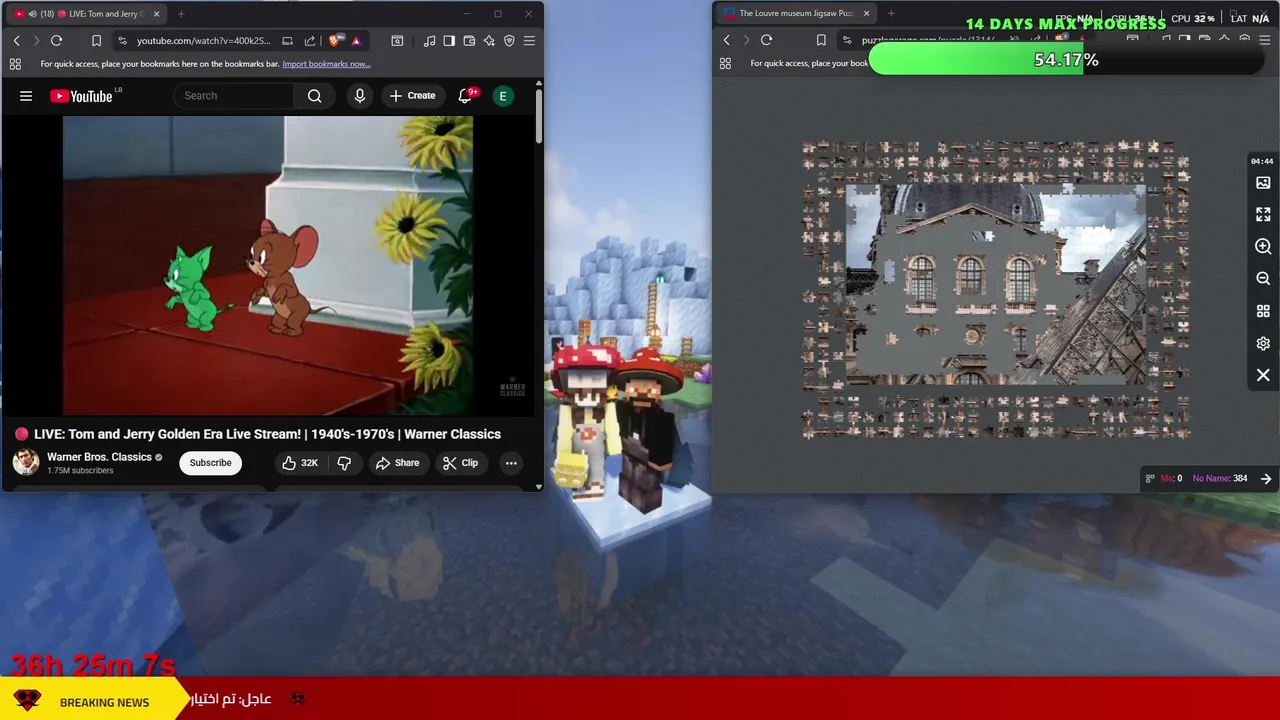The image size is (1280, 720).
Task: Share the live stream video
Action: [x=397, y=463]
